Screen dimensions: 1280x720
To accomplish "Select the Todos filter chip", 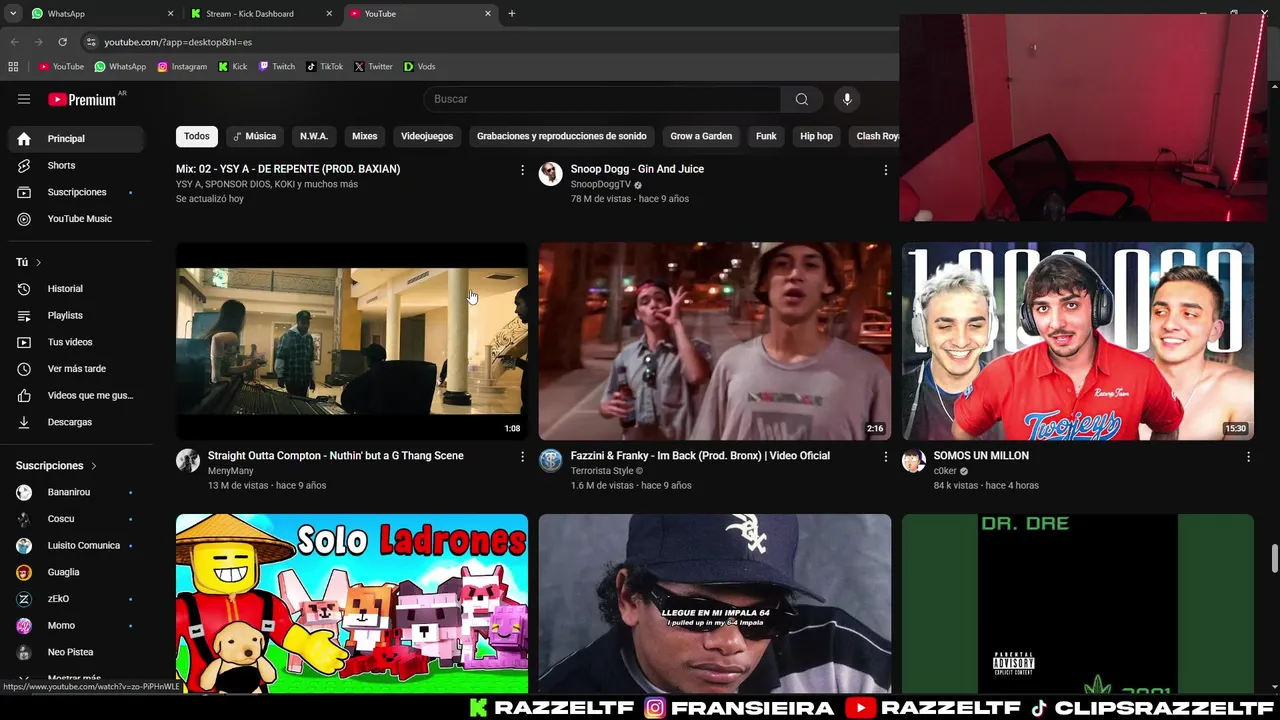I will (197, 136).
